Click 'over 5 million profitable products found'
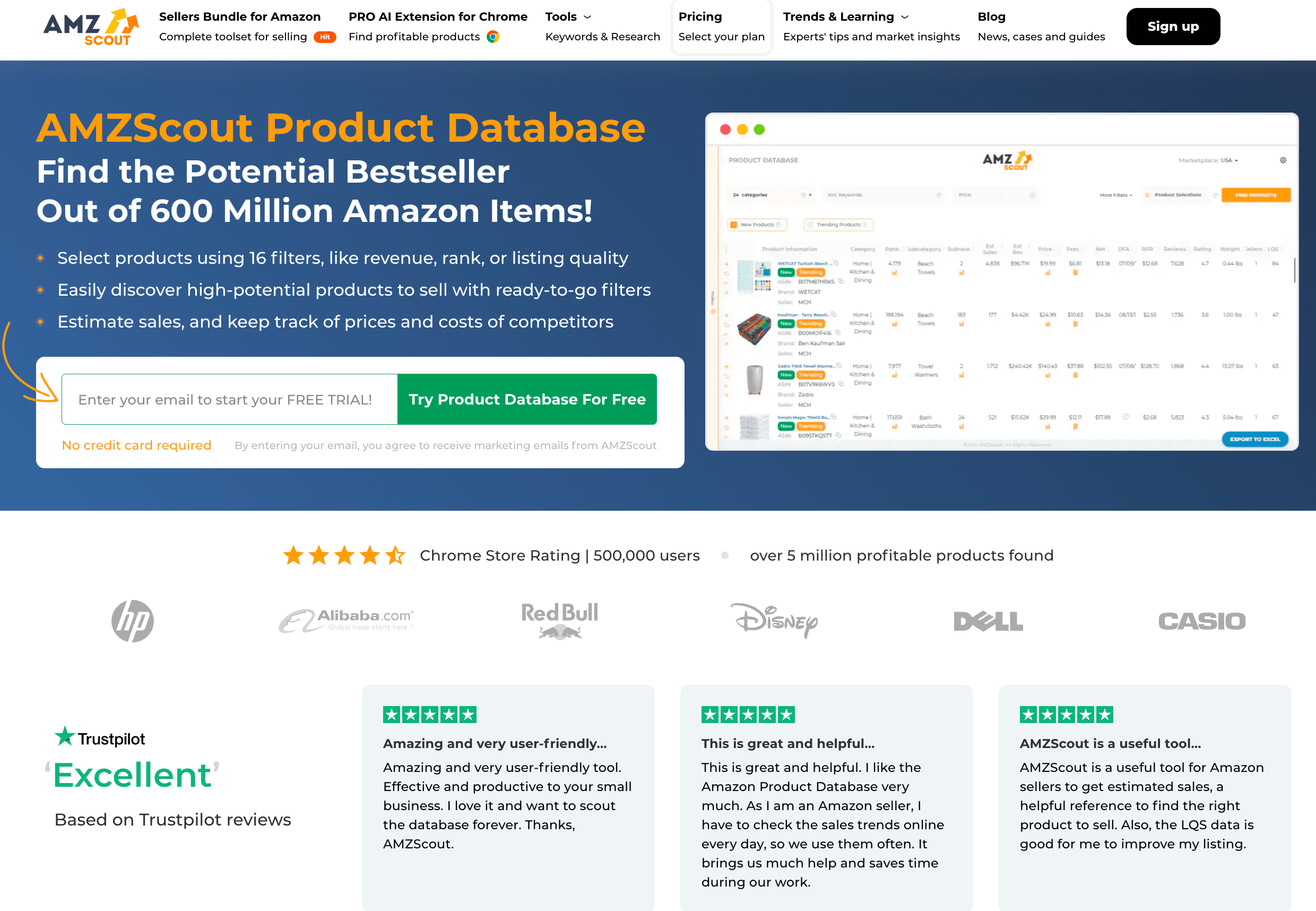Screen dimensions: 1316x911 click(x=901, y=555)
